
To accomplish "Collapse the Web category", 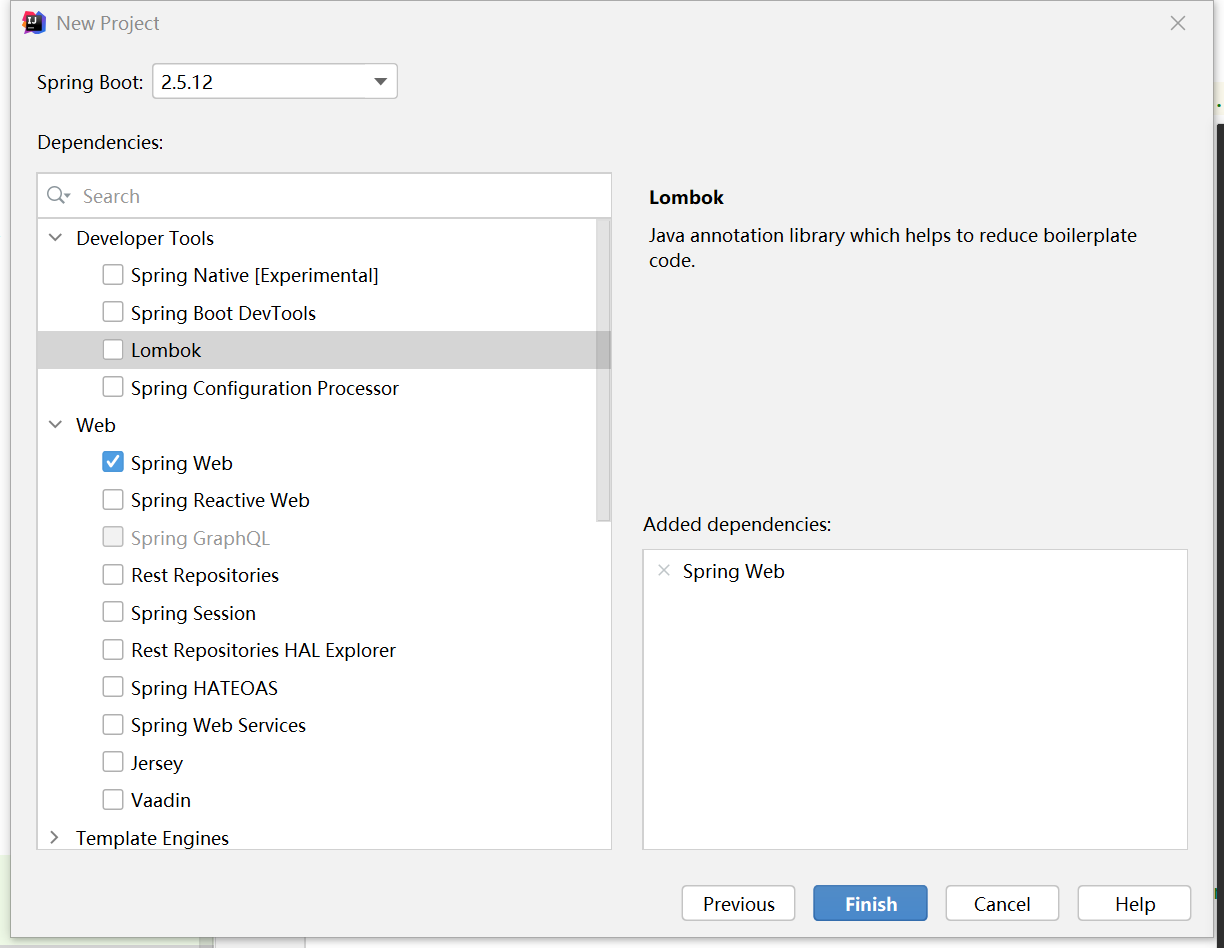I will click(55, 425).
